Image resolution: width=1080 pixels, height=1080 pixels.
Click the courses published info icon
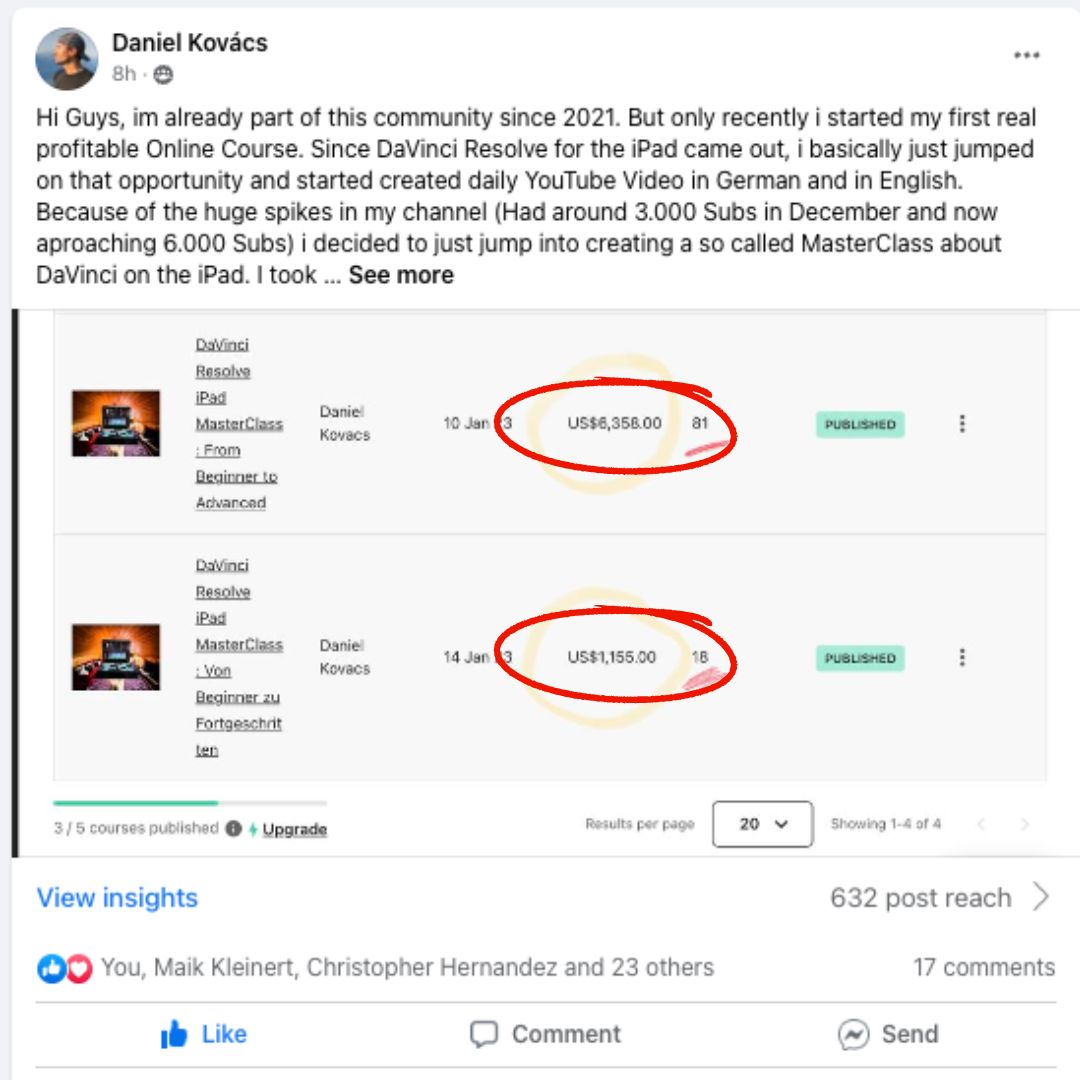[233, 828]
